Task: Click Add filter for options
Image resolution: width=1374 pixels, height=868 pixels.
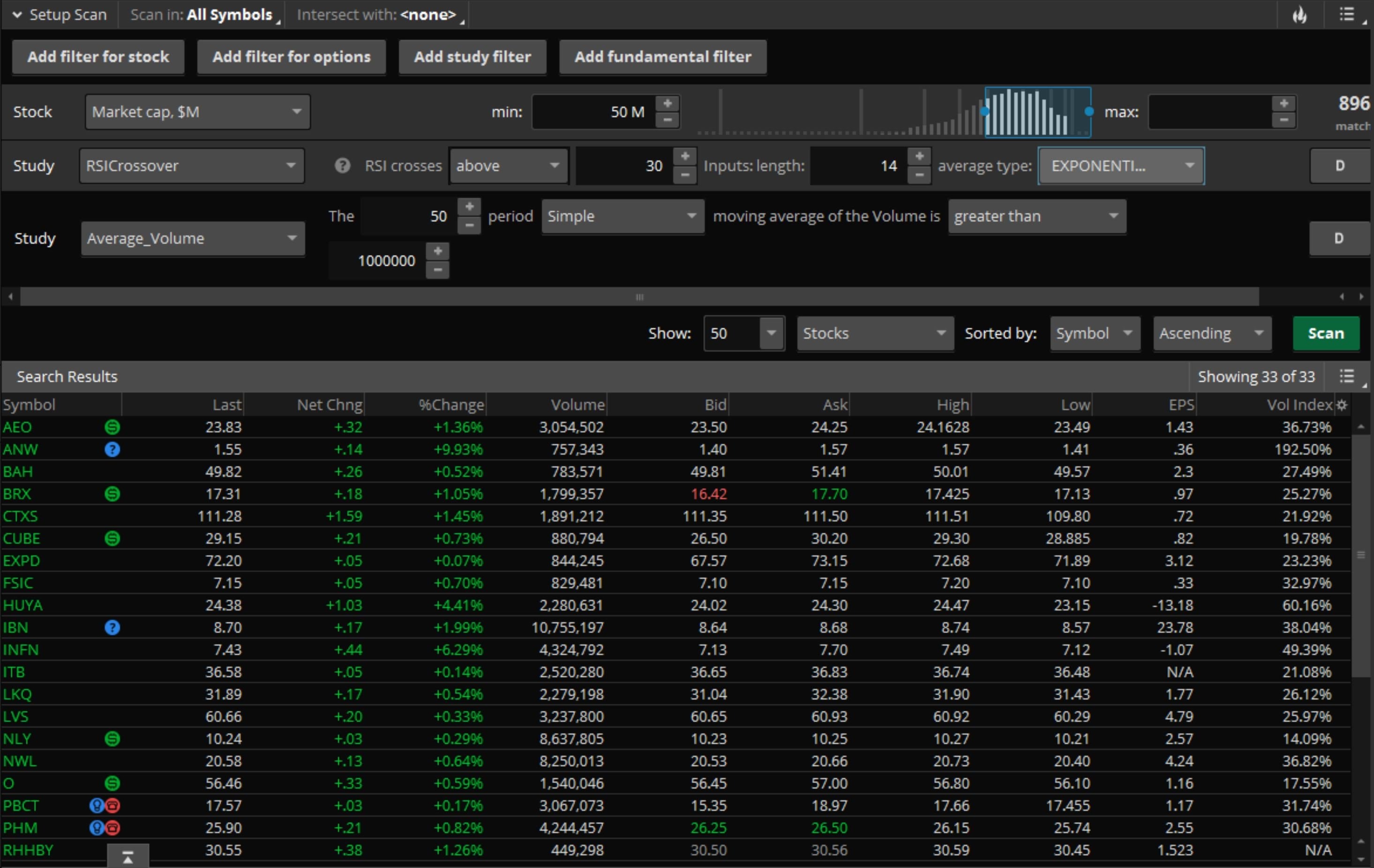Action: [292, 57]
